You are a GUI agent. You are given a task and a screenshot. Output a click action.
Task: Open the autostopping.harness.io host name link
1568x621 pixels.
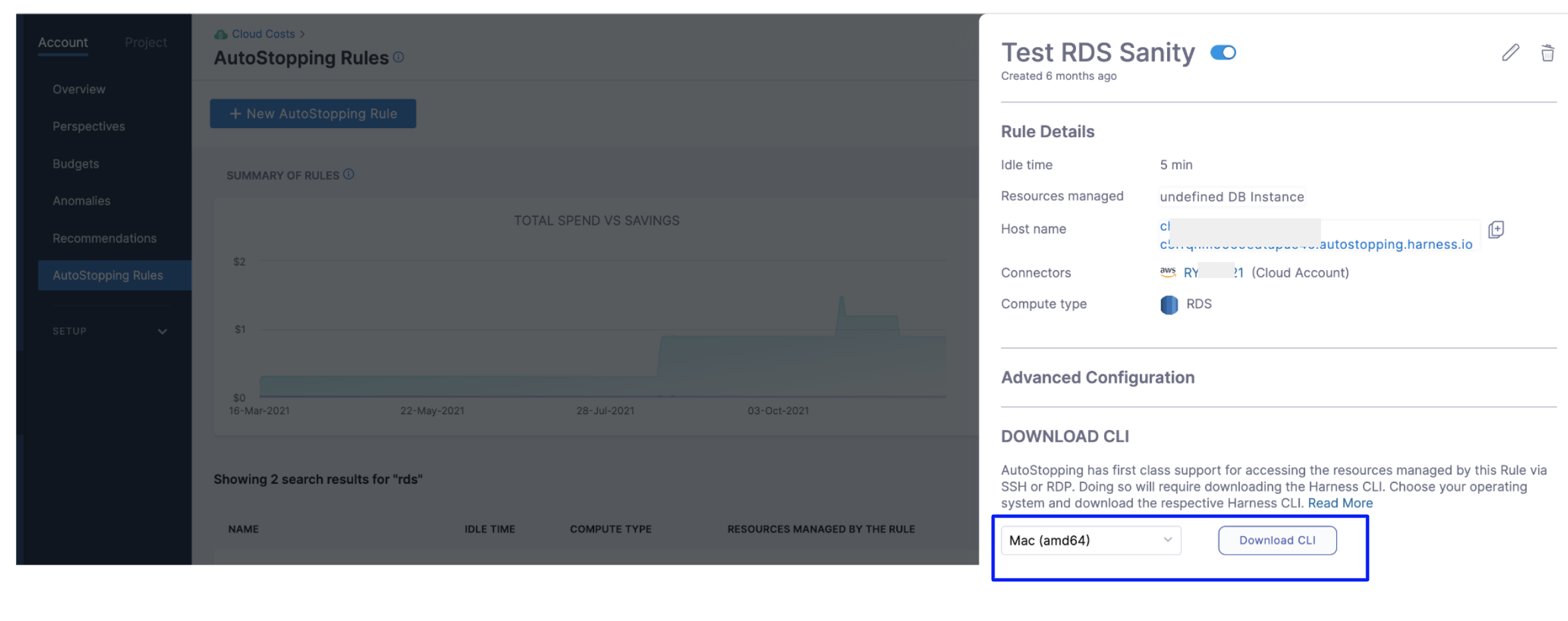[1394, 244]
